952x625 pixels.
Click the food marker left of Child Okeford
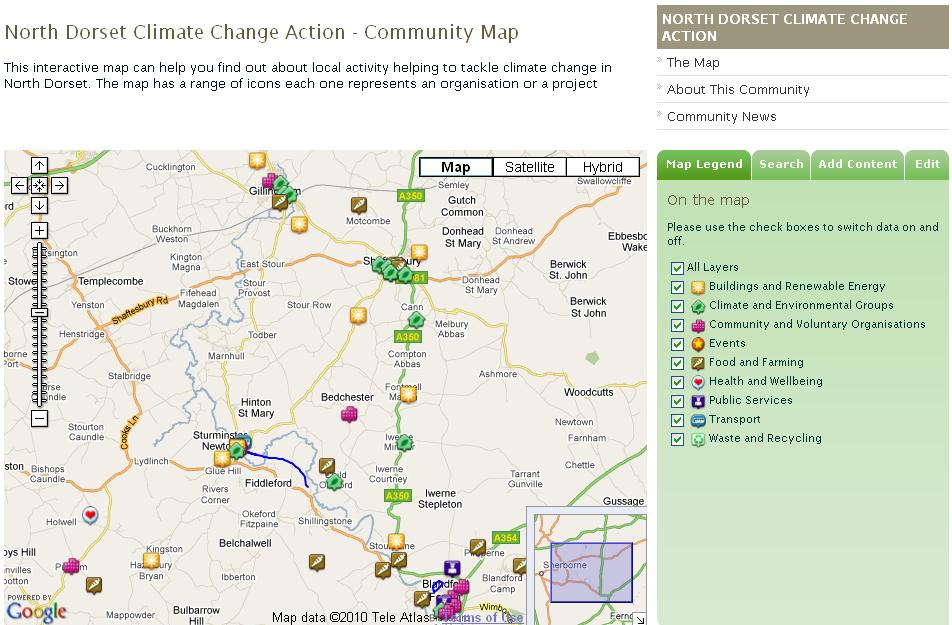(x=327, y=466)
